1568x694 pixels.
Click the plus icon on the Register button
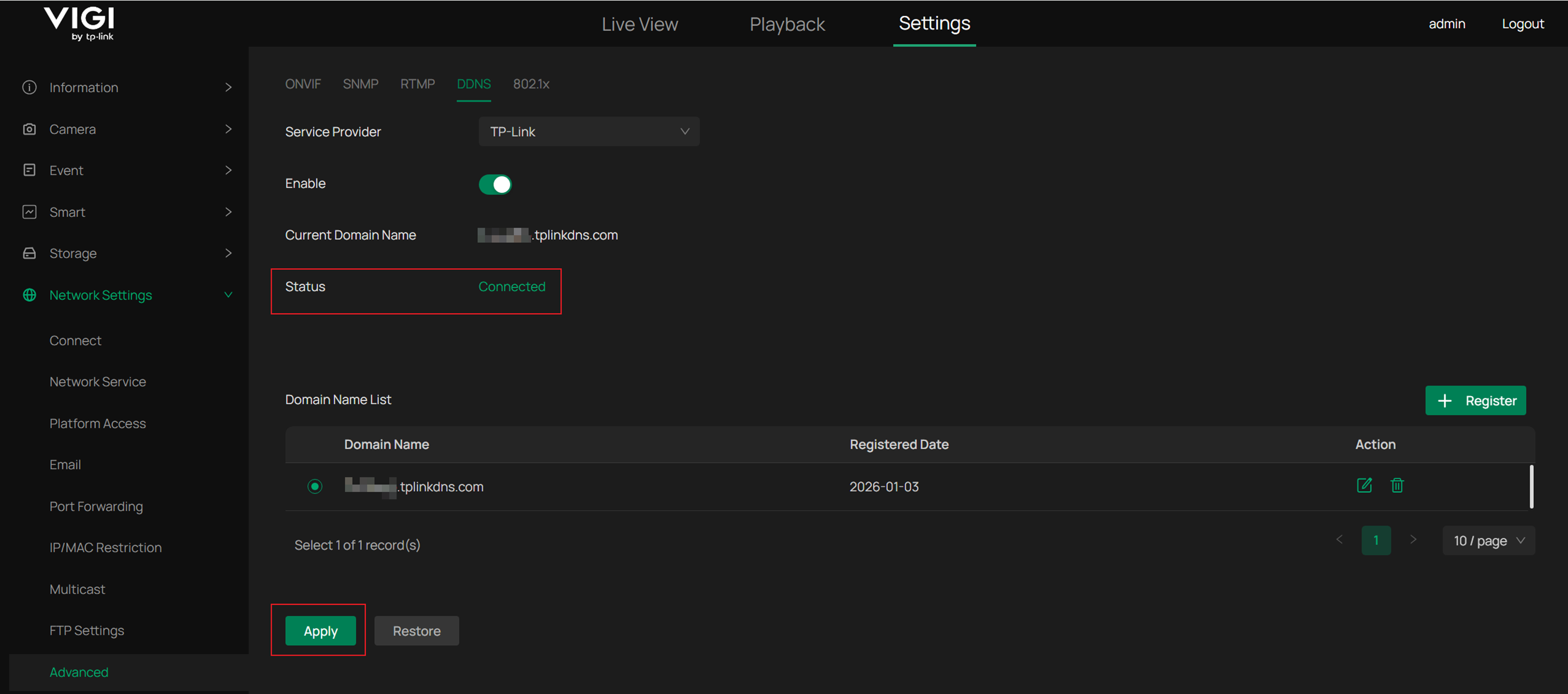1445,400
